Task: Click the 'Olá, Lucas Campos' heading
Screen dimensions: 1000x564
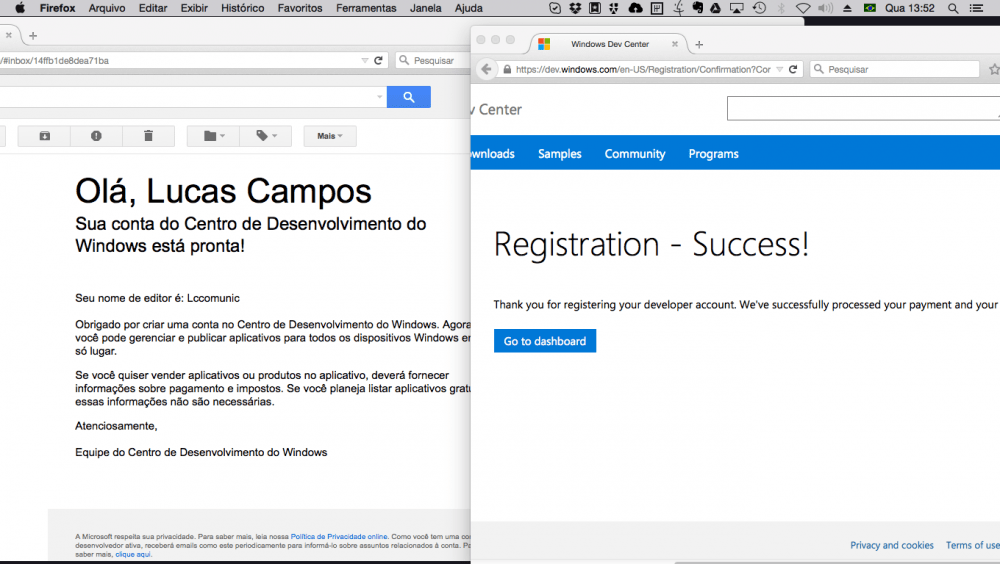Action: [223, 191]
